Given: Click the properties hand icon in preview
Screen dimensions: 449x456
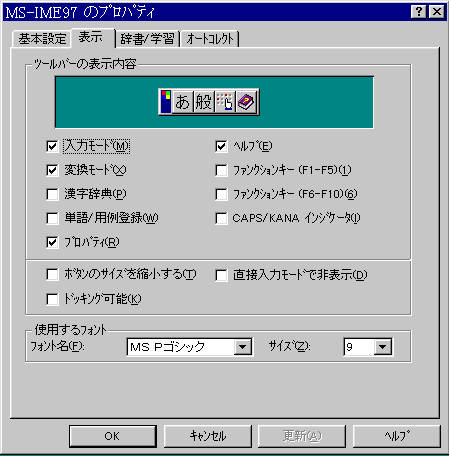Looking at the screenshot, I should click(225, 102).
